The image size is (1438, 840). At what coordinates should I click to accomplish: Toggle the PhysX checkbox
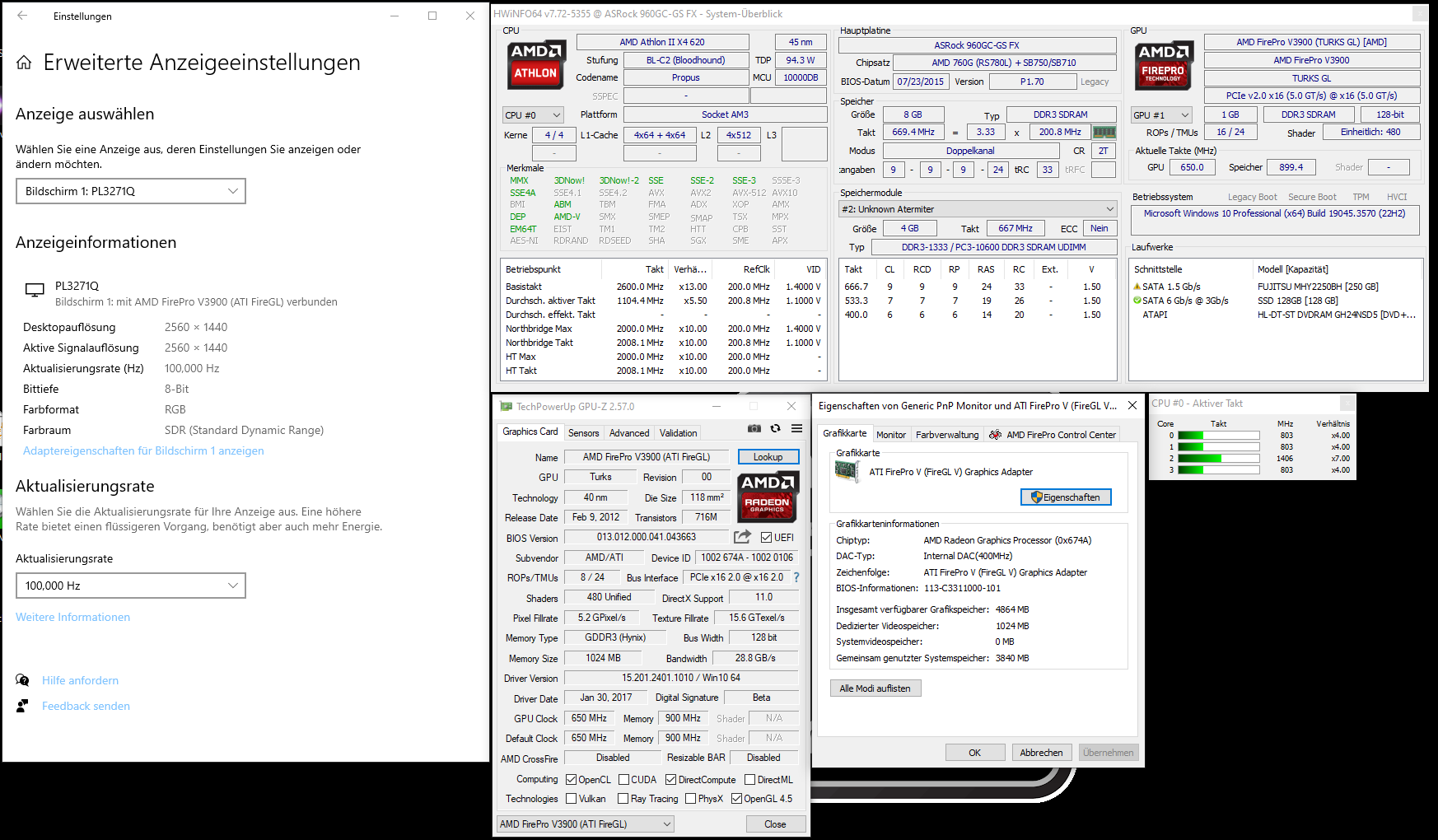[690, 798]
